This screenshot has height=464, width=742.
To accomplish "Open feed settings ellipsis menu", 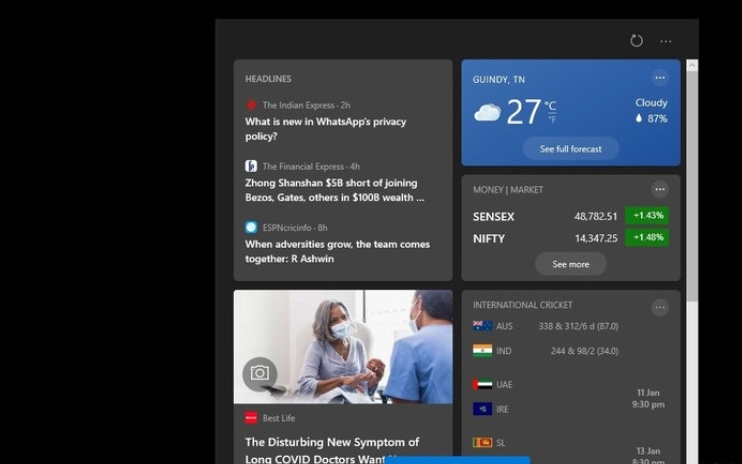I will click(666, 41).
